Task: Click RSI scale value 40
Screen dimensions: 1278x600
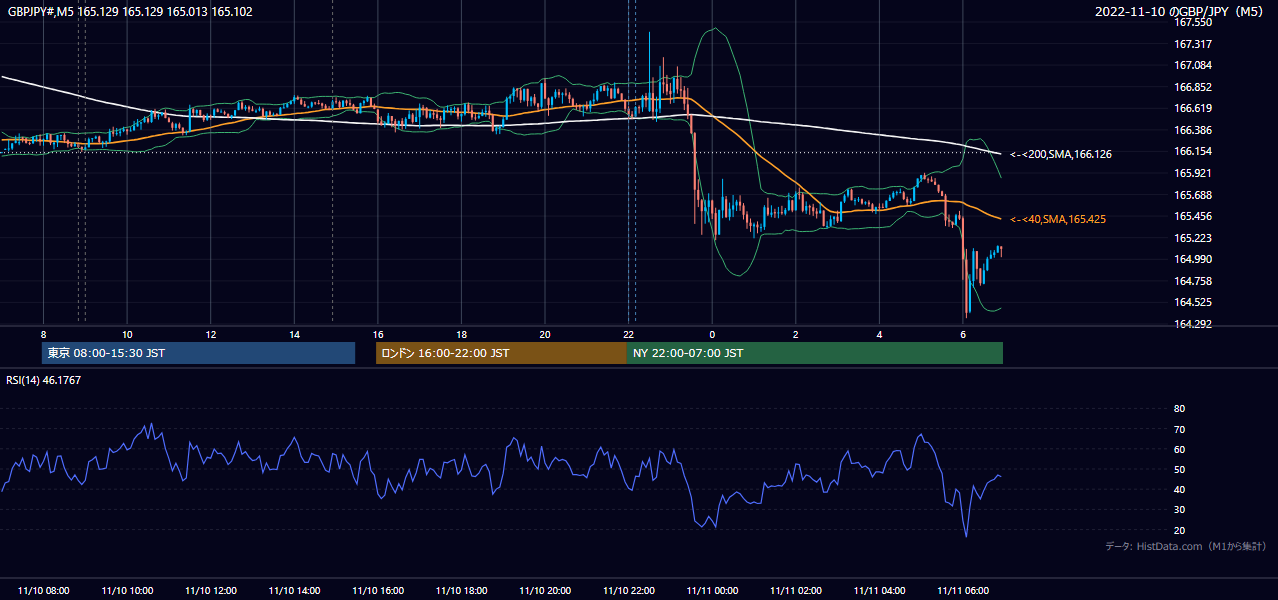Action: [1179, 489]
